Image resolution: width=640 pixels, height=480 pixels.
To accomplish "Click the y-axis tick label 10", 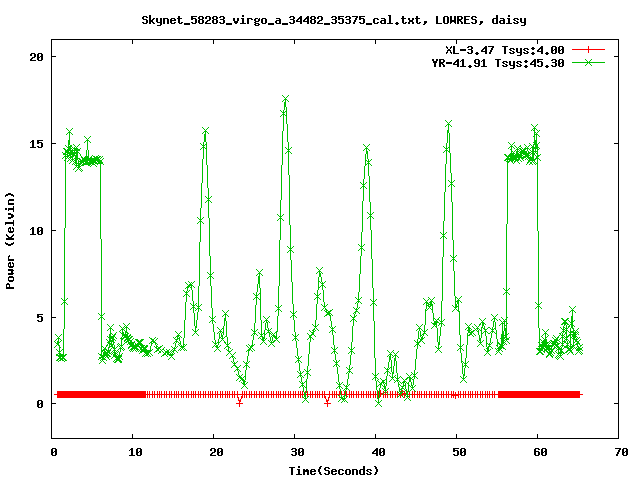I will 36,231.
